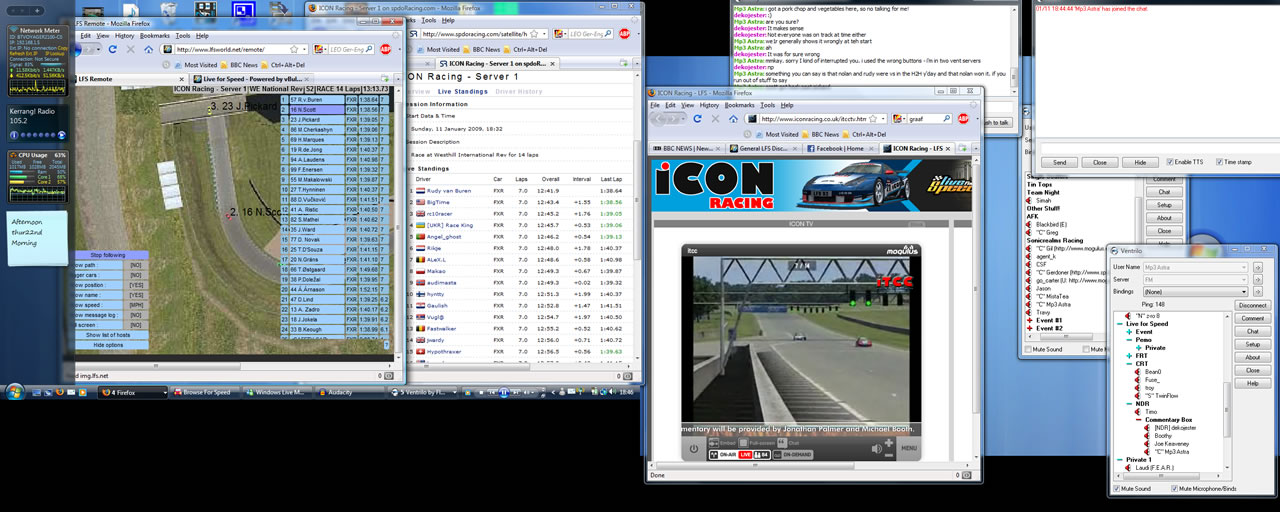Open Bookmarks menu in LFS Remote window
The width and height of the screenshot is (1280, 512).
point(155,35)
